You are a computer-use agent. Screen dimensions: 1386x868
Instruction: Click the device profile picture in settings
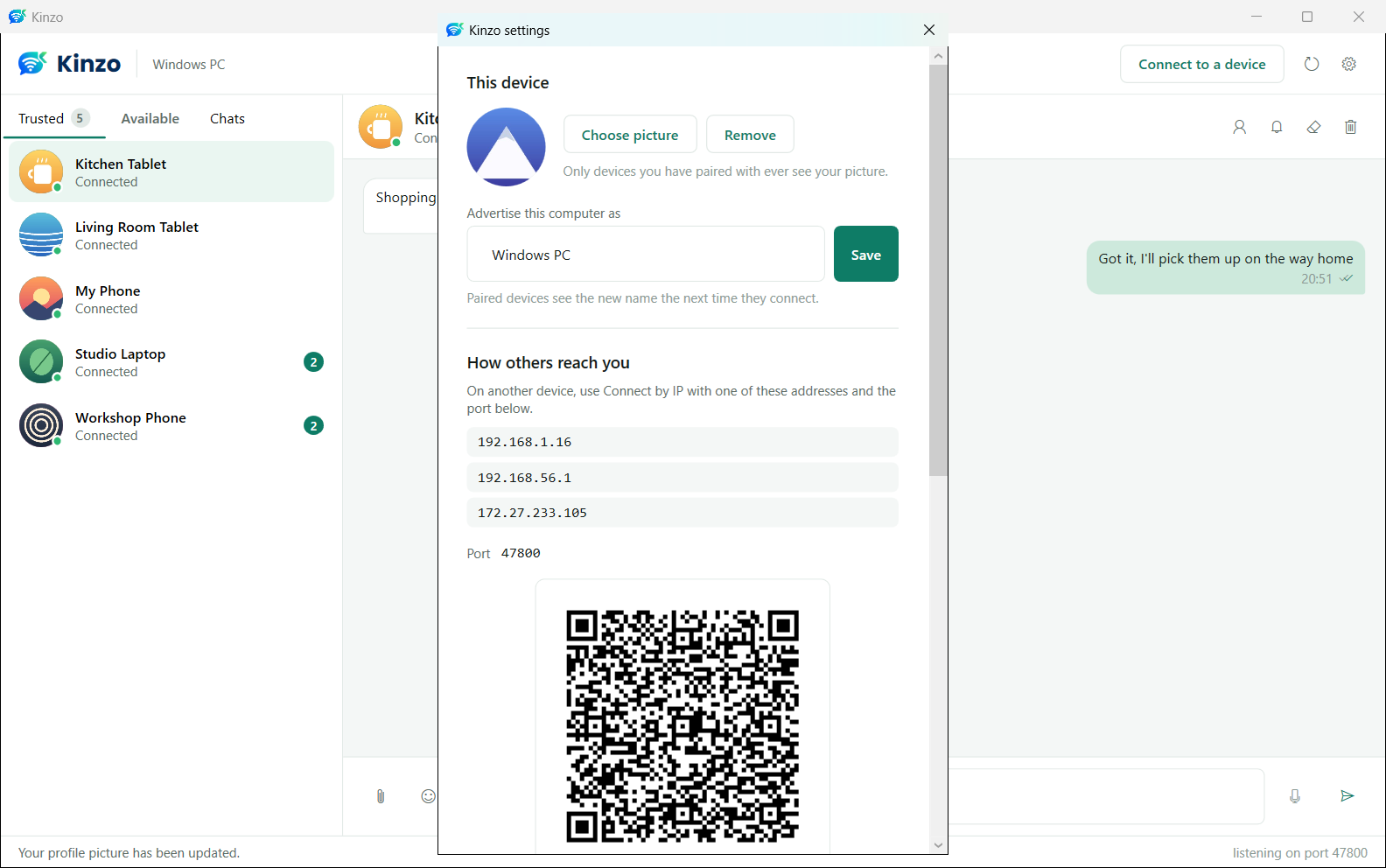[506, 147]
